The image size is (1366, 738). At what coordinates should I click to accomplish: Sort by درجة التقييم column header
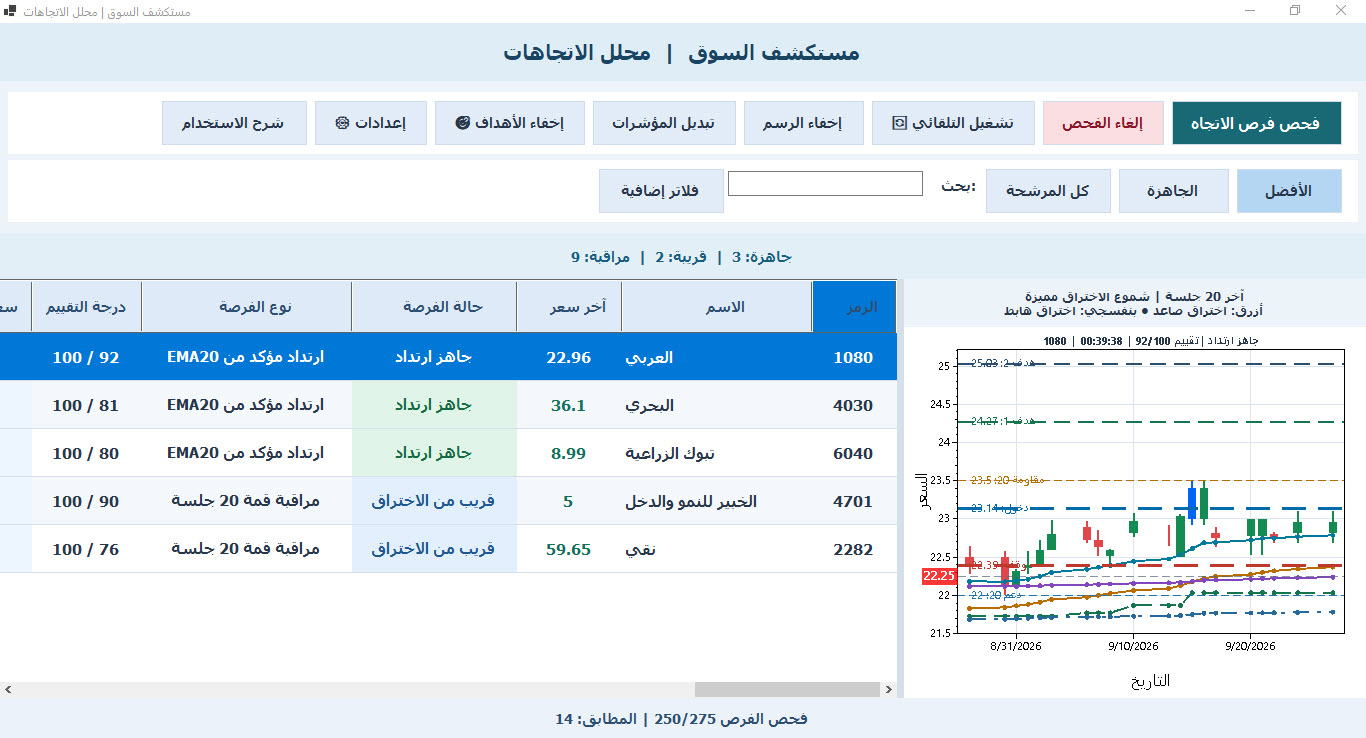(86, 306)
